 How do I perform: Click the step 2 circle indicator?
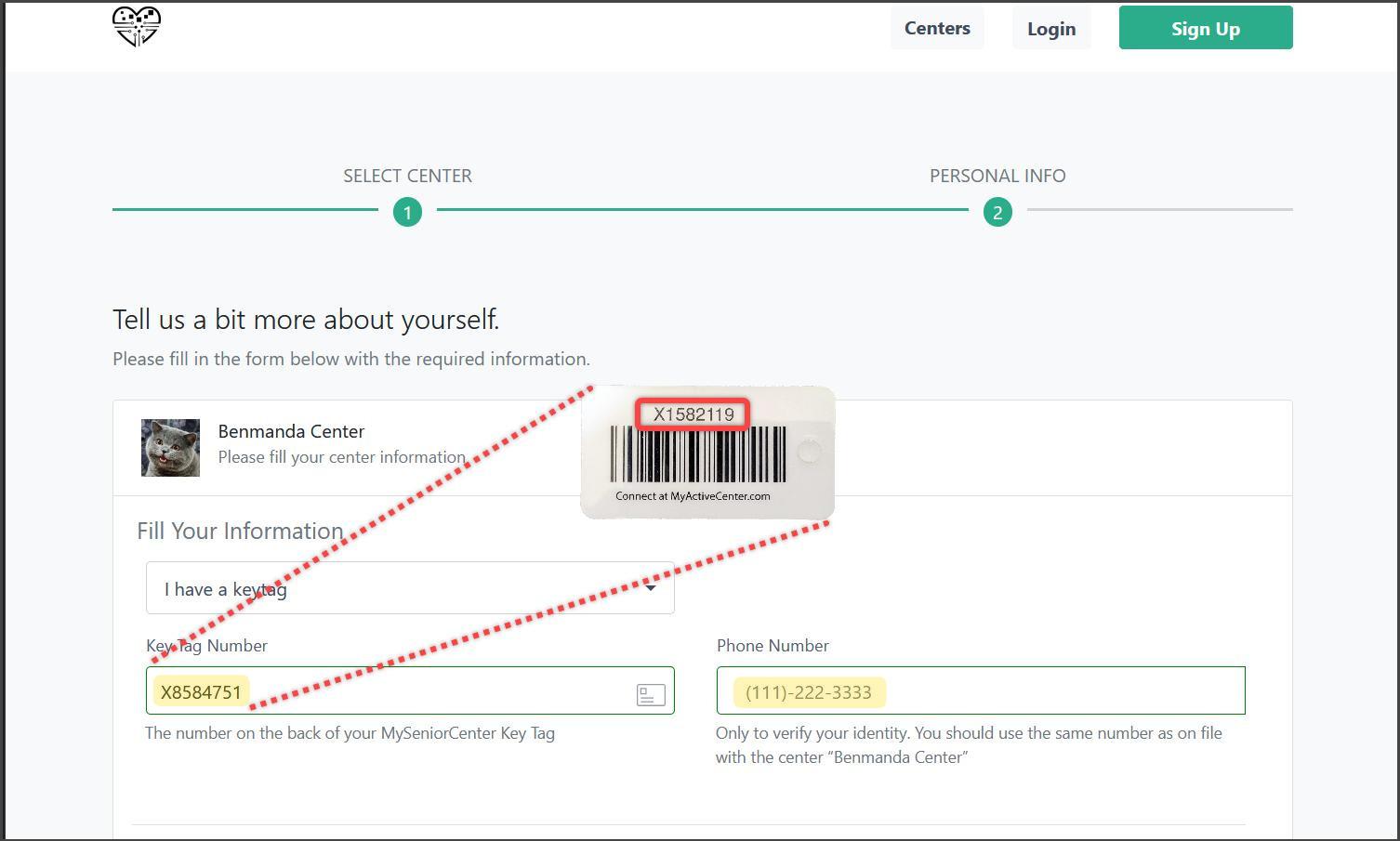pos(997,213)
